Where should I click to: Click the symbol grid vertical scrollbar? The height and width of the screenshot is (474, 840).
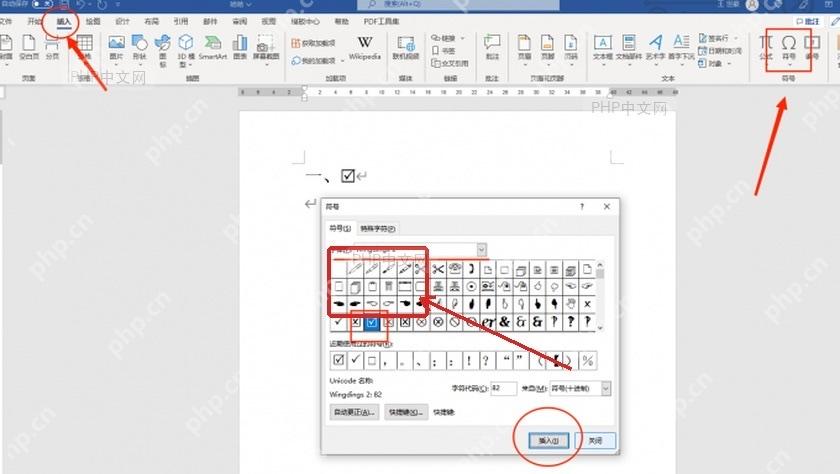pos(600,296)
